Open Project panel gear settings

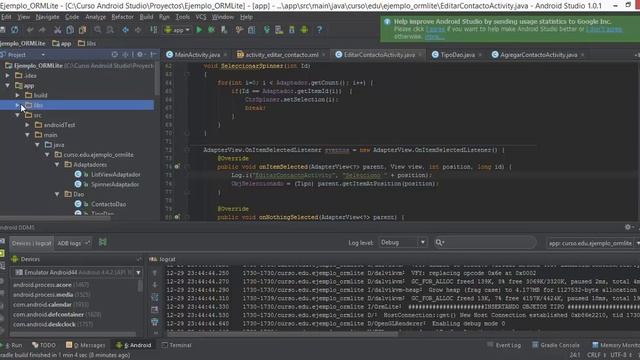click(x=140, y=54)
